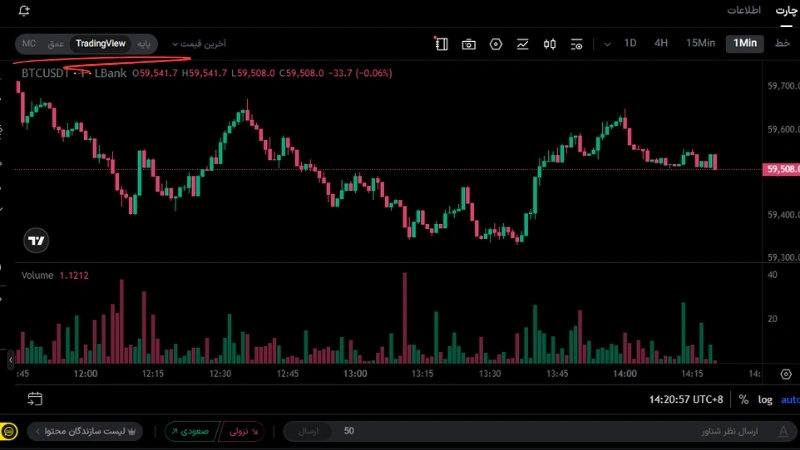Open the screenshot camera tool
Image resolution: width=800 pixels, height=450 pixels.
tap(468, 44)
